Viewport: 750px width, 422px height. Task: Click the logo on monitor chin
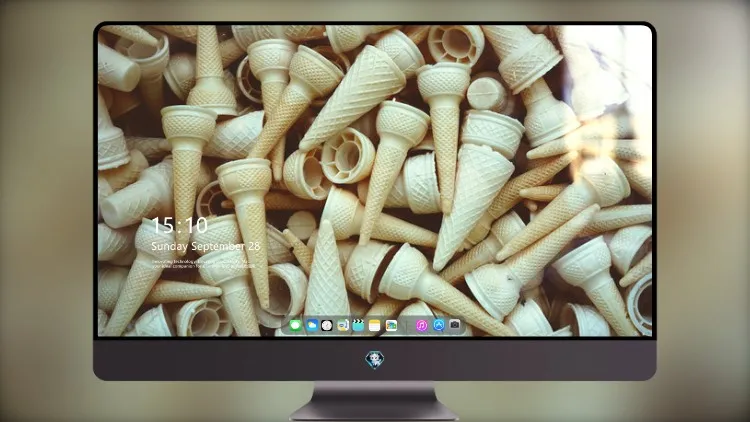coord(375,359)
